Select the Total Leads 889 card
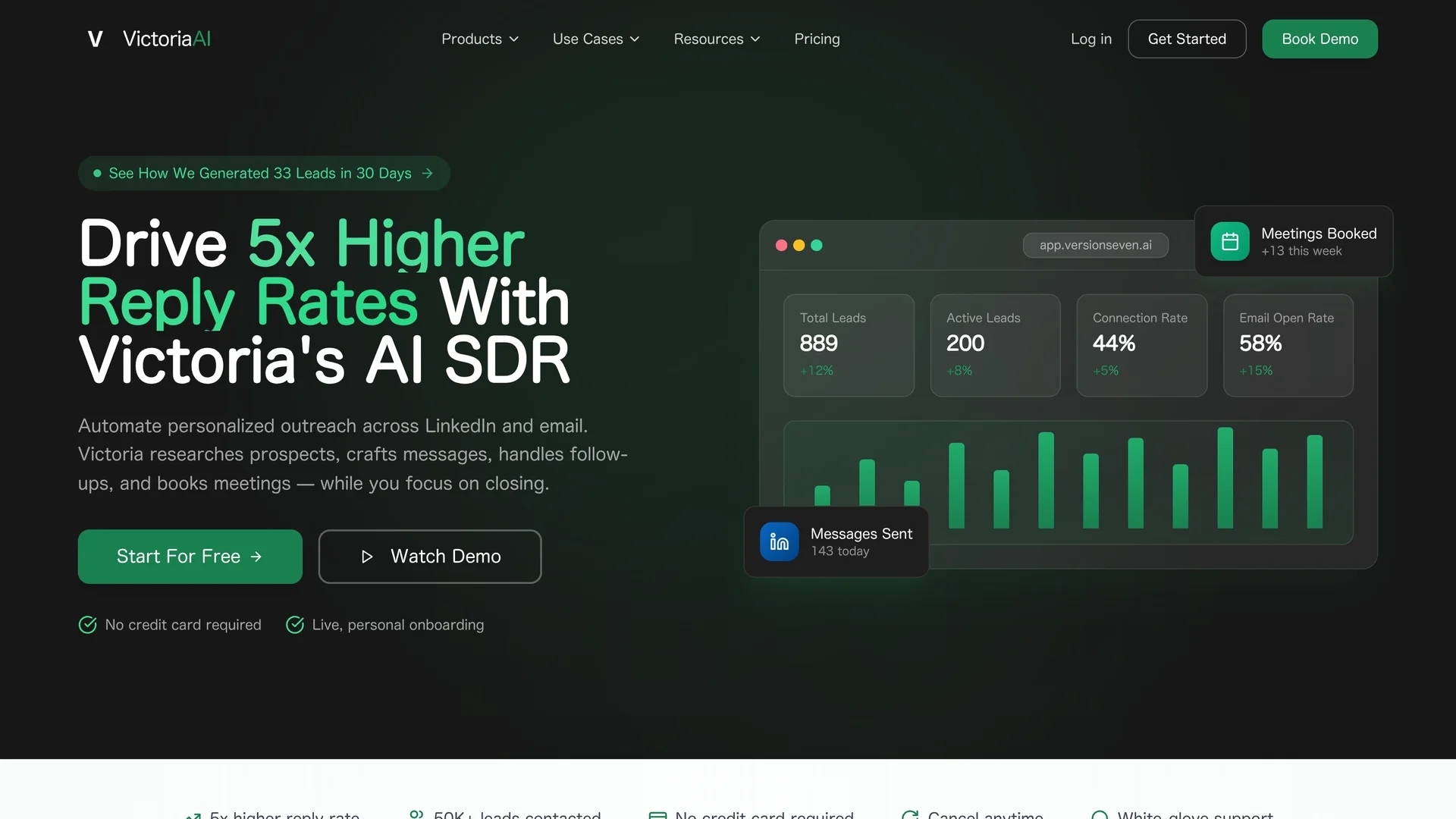 [x=849, y=345]
